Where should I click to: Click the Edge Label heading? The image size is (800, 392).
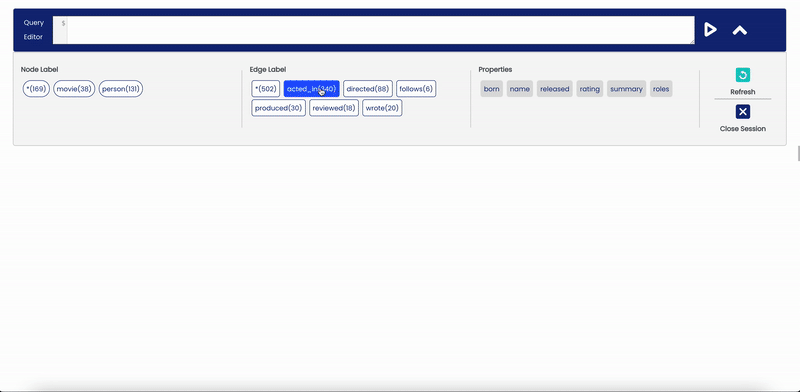point(268,69)
